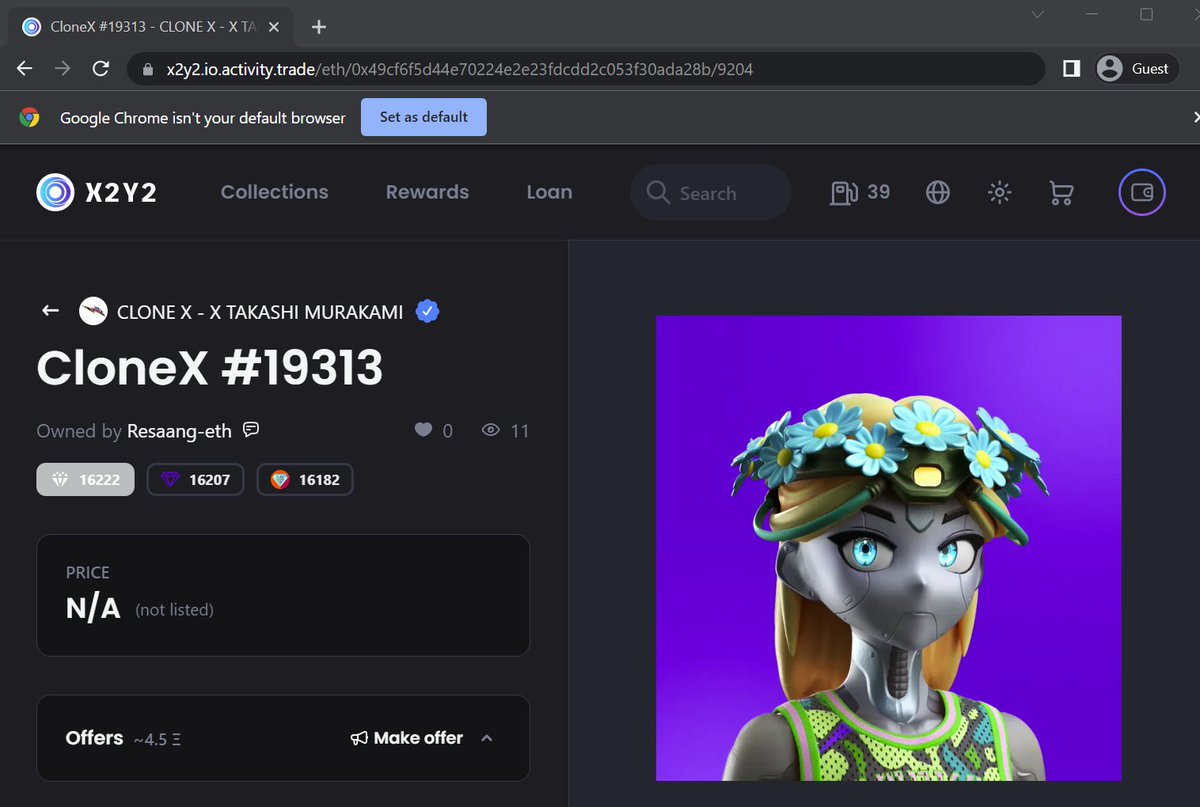Click Set as default button
Screen dimensions: 1200x807
[424, 117]
